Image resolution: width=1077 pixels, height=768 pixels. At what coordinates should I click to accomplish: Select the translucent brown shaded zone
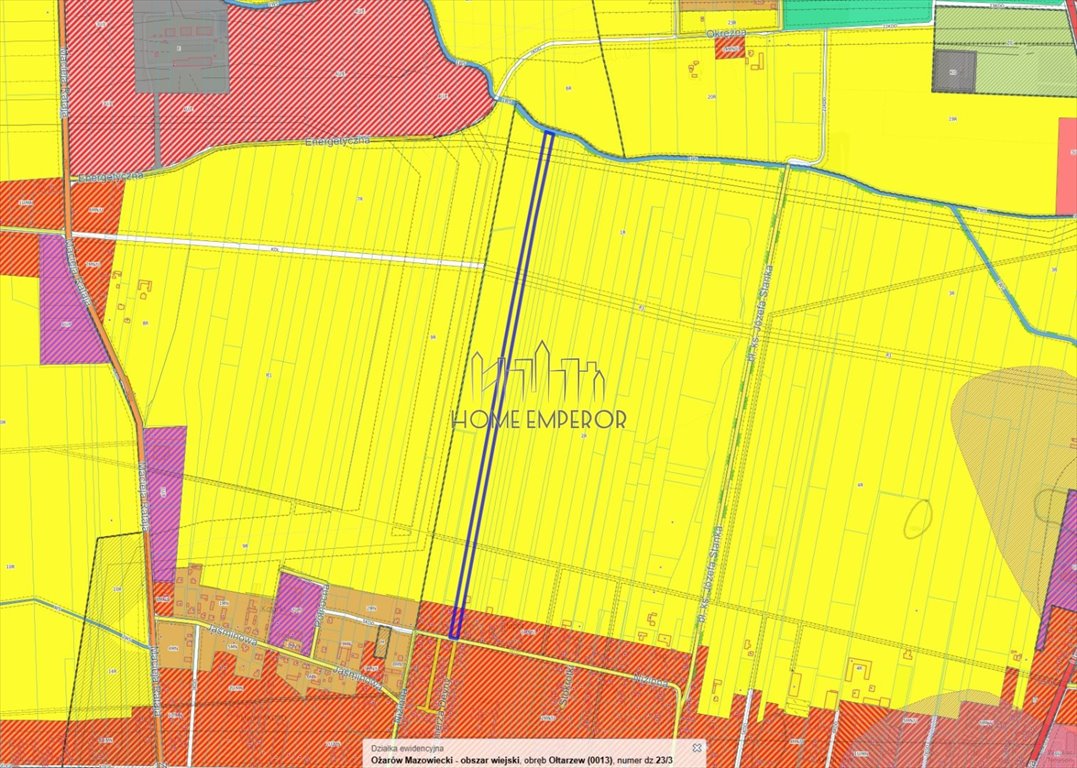click(x=1011, y=481)
